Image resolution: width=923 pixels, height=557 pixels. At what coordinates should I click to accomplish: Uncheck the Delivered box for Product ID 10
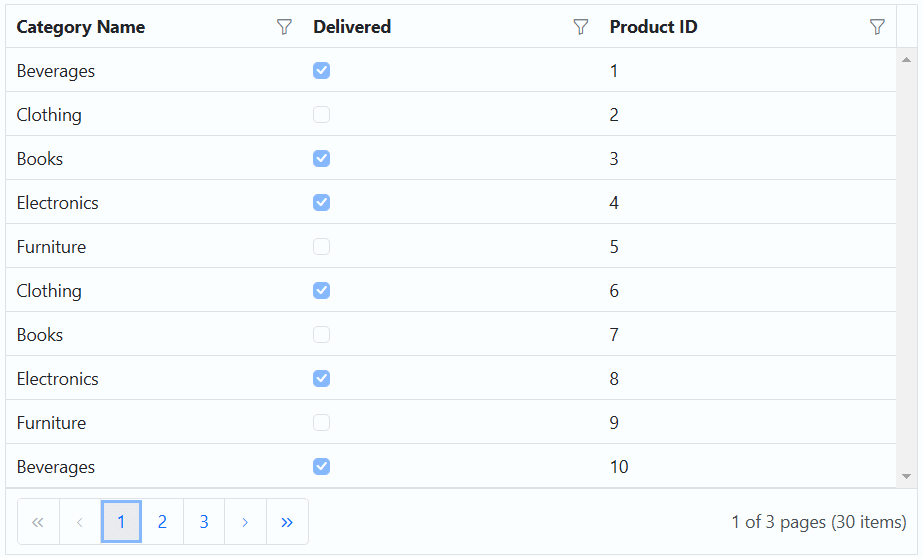(x=321, y=467)
